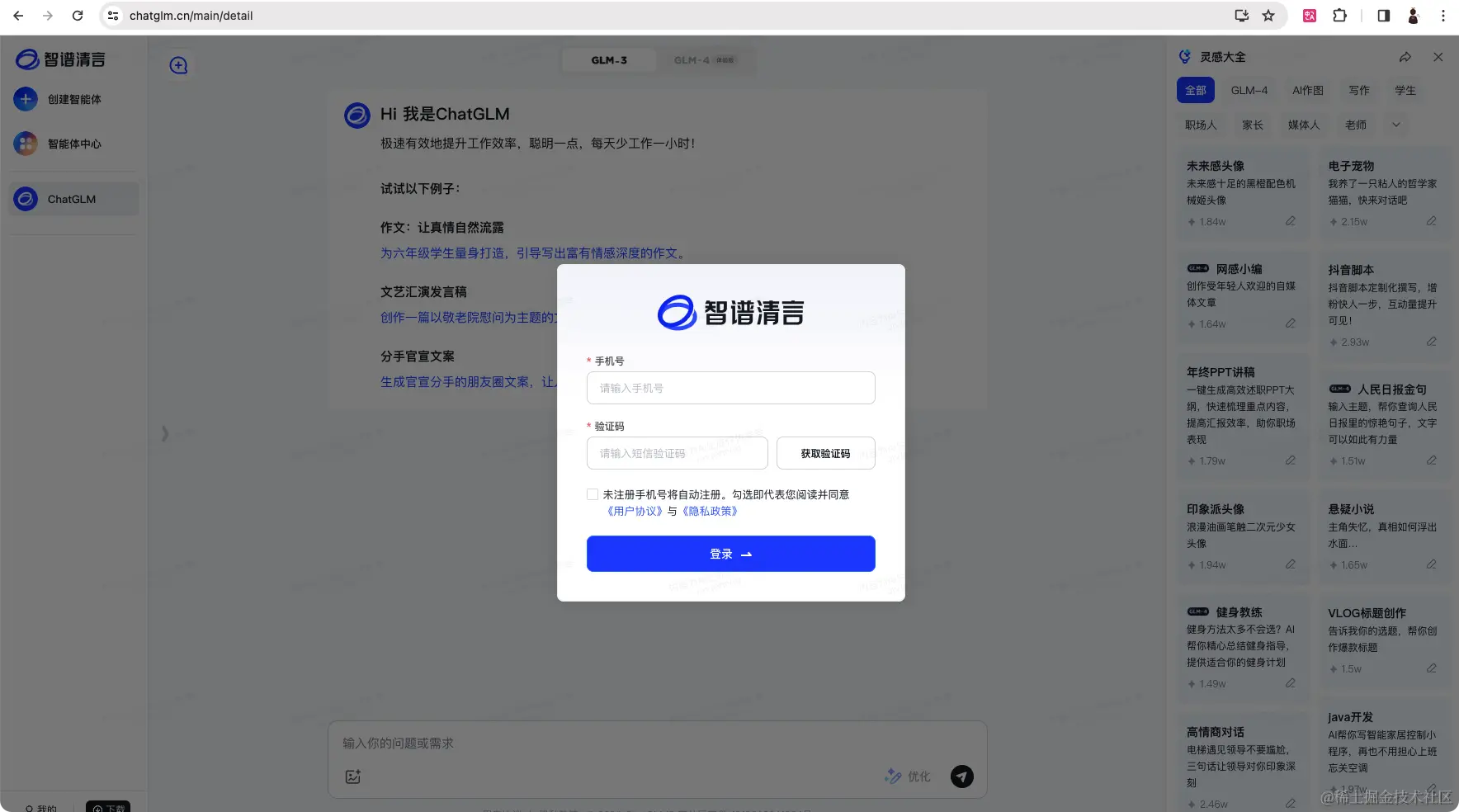The image size is (1459, 812).
Task: Switch to the GLM-3 model tab
Action: tap(609, 60)
